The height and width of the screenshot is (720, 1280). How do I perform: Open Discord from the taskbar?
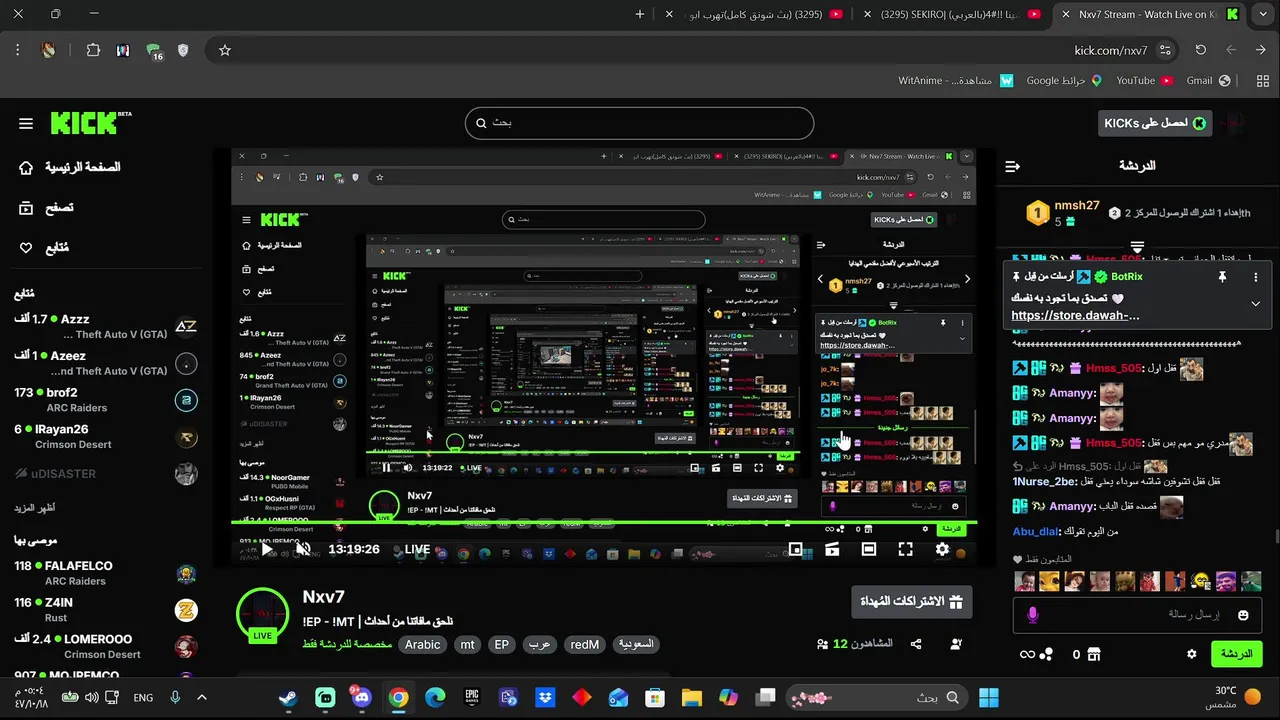(x=362, y=698)
